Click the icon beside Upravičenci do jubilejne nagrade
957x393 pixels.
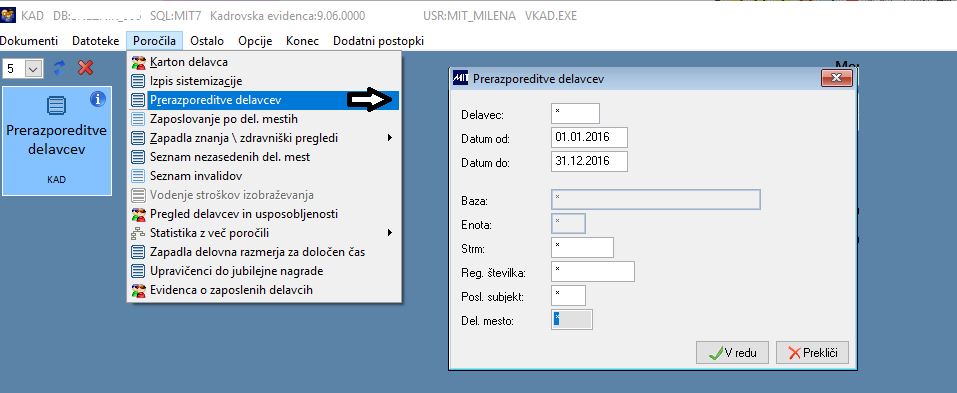coord(139,271)
